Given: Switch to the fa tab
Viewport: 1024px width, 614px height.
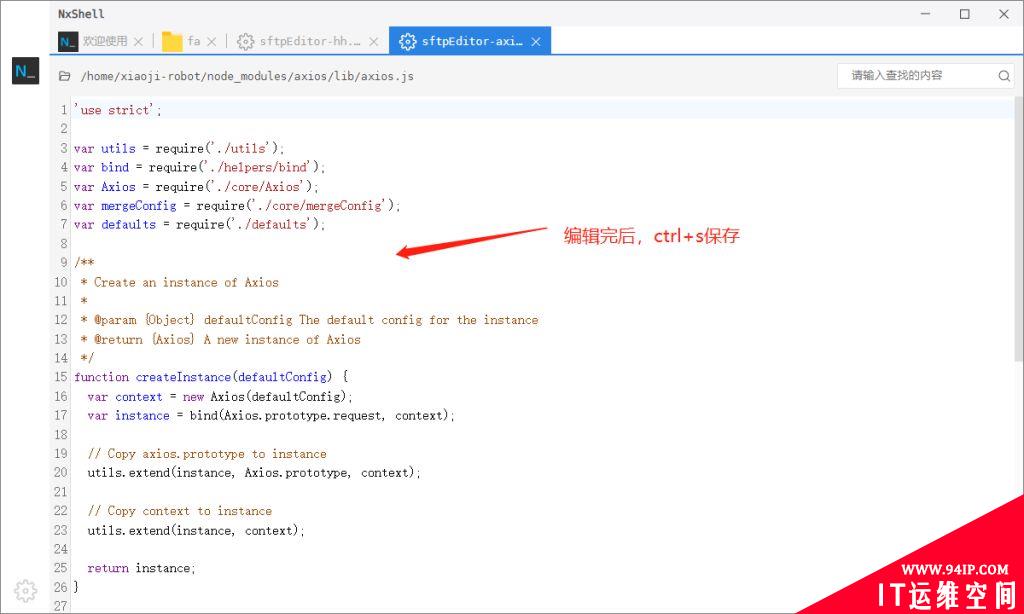Looking at the screenshot, I should 189,41.
